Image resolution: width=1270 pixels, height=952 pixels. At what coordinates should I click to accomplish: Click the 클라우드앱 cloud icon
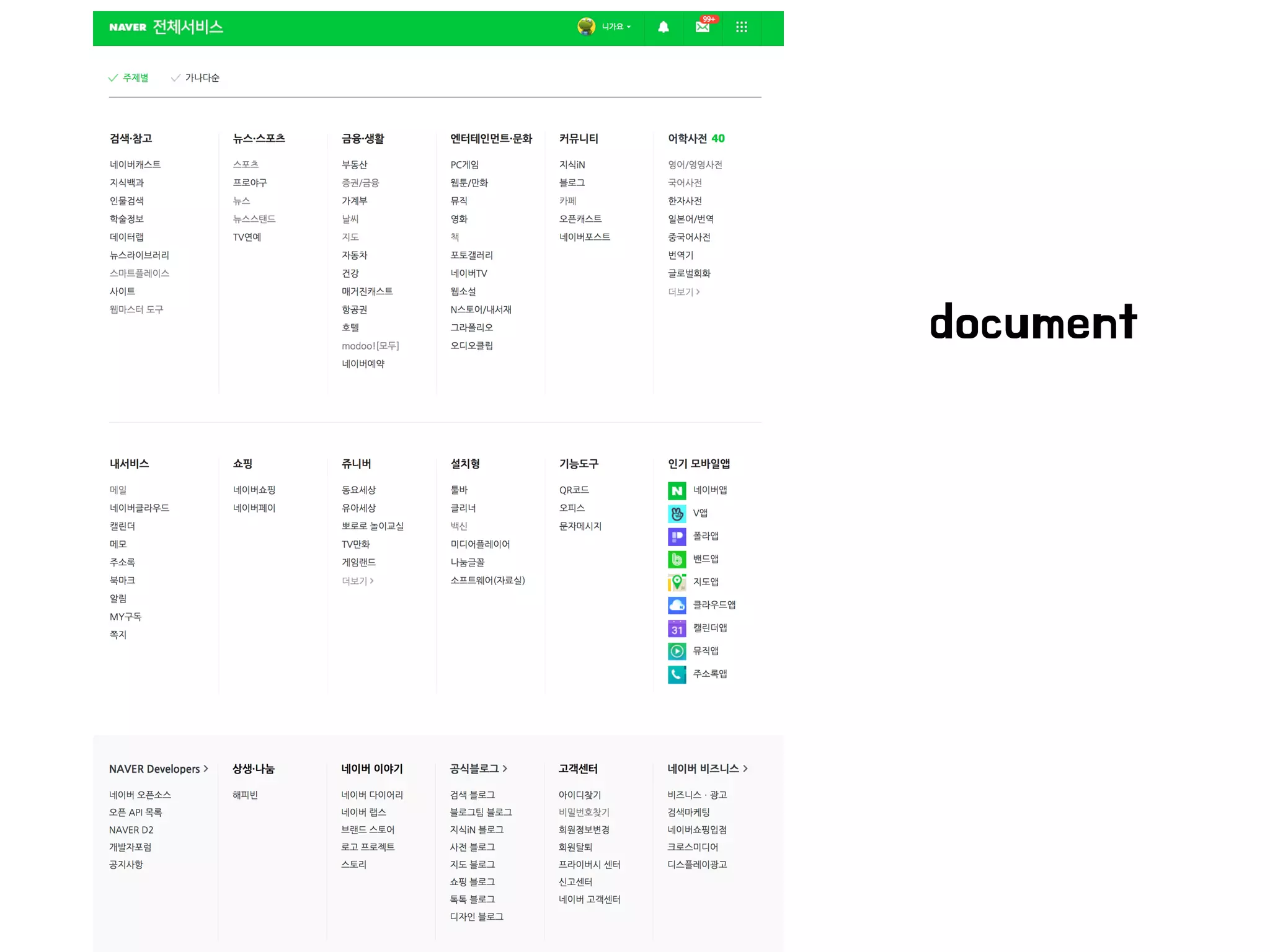click(x=677, y=606)
